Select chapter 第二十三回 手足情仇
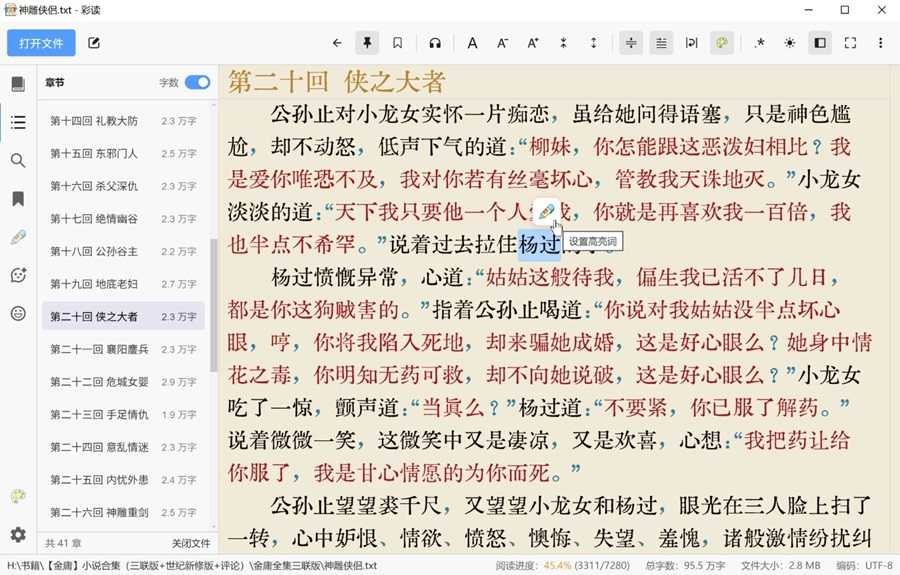 [x=123, y=414]
